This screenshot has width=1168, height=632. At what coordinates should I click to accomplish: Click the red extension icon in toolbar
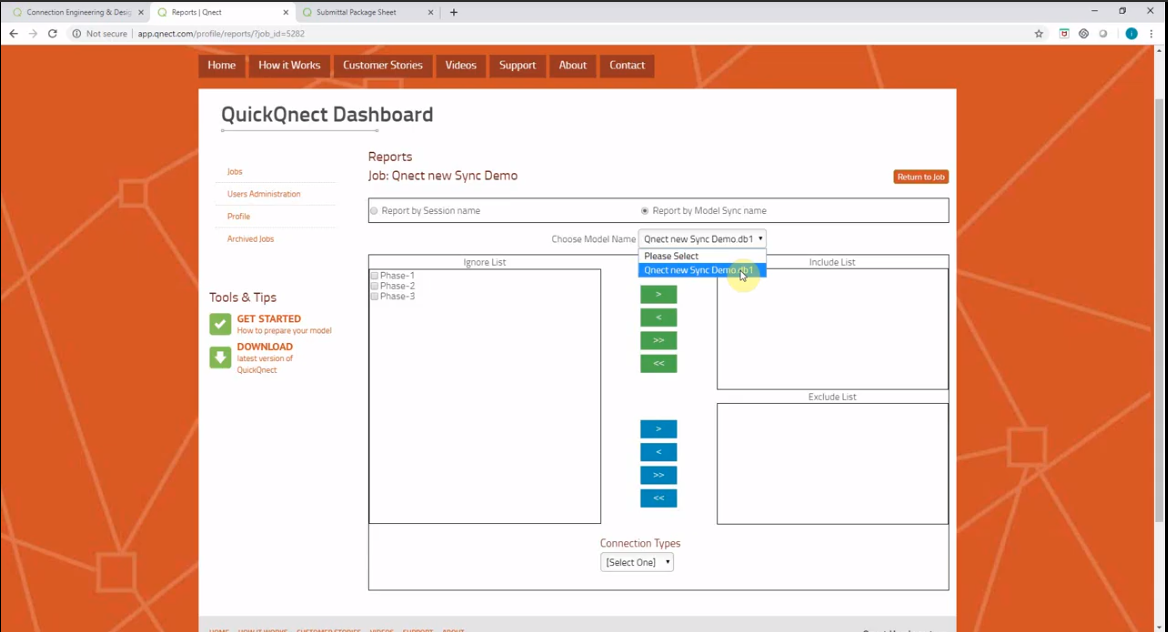pos(1064,34)
